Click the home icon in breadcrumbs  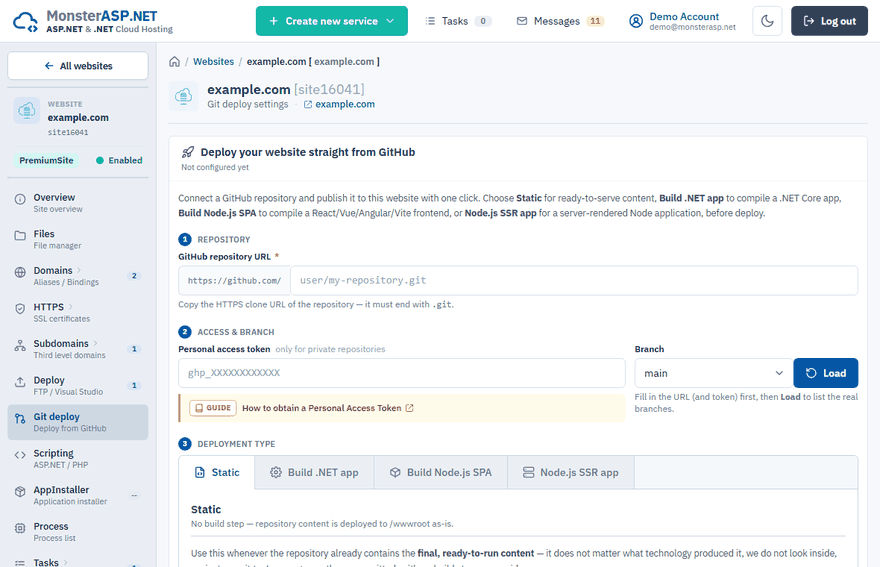pos(175,62)
